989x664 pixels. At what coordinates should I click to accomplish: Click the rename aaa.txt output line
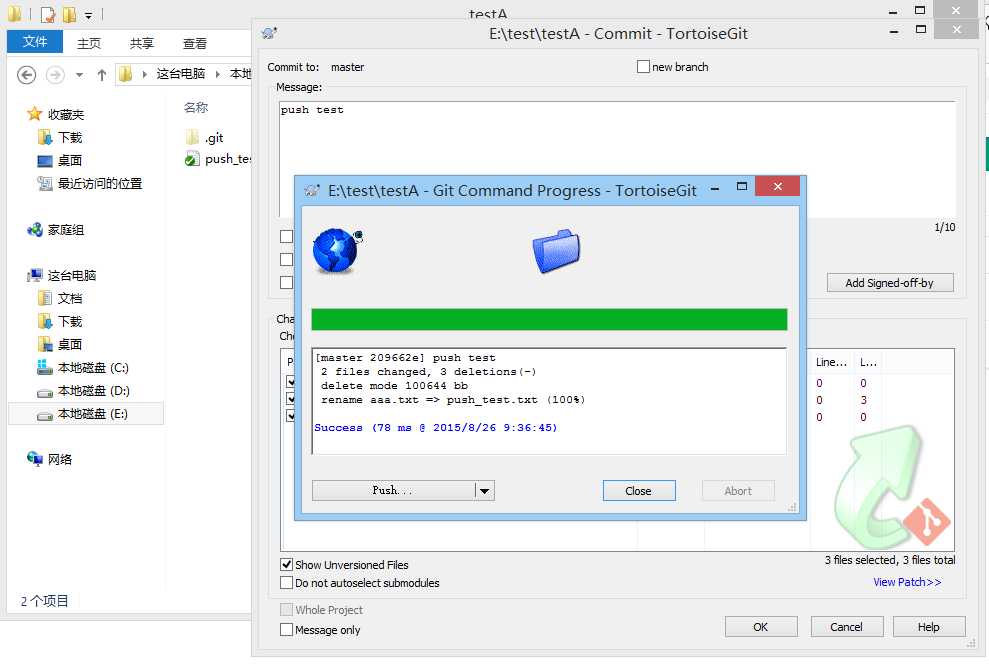453,400
